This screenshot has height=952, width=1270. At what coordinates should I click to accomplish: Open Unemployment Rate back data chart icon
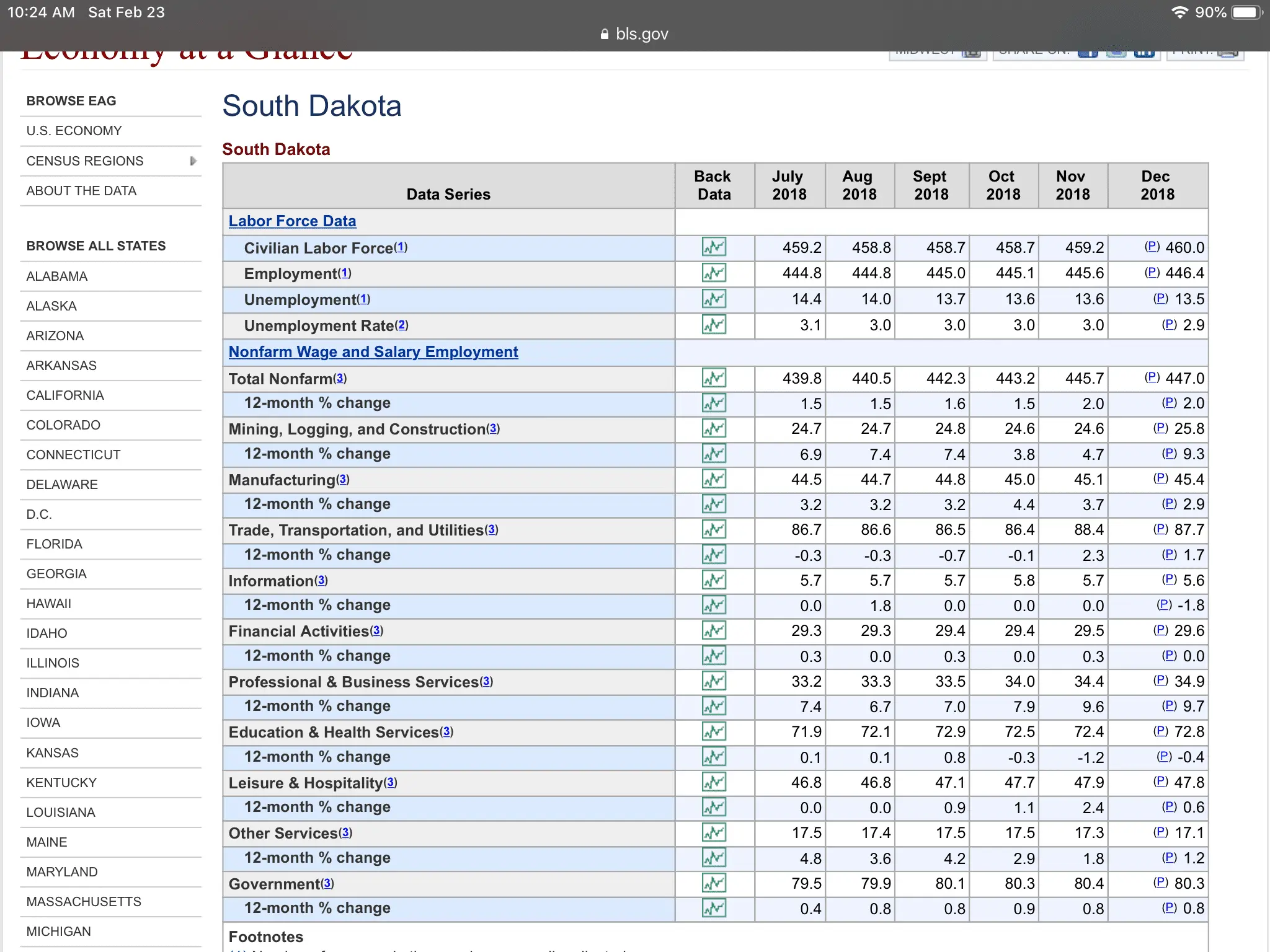[x=714, y=325]
